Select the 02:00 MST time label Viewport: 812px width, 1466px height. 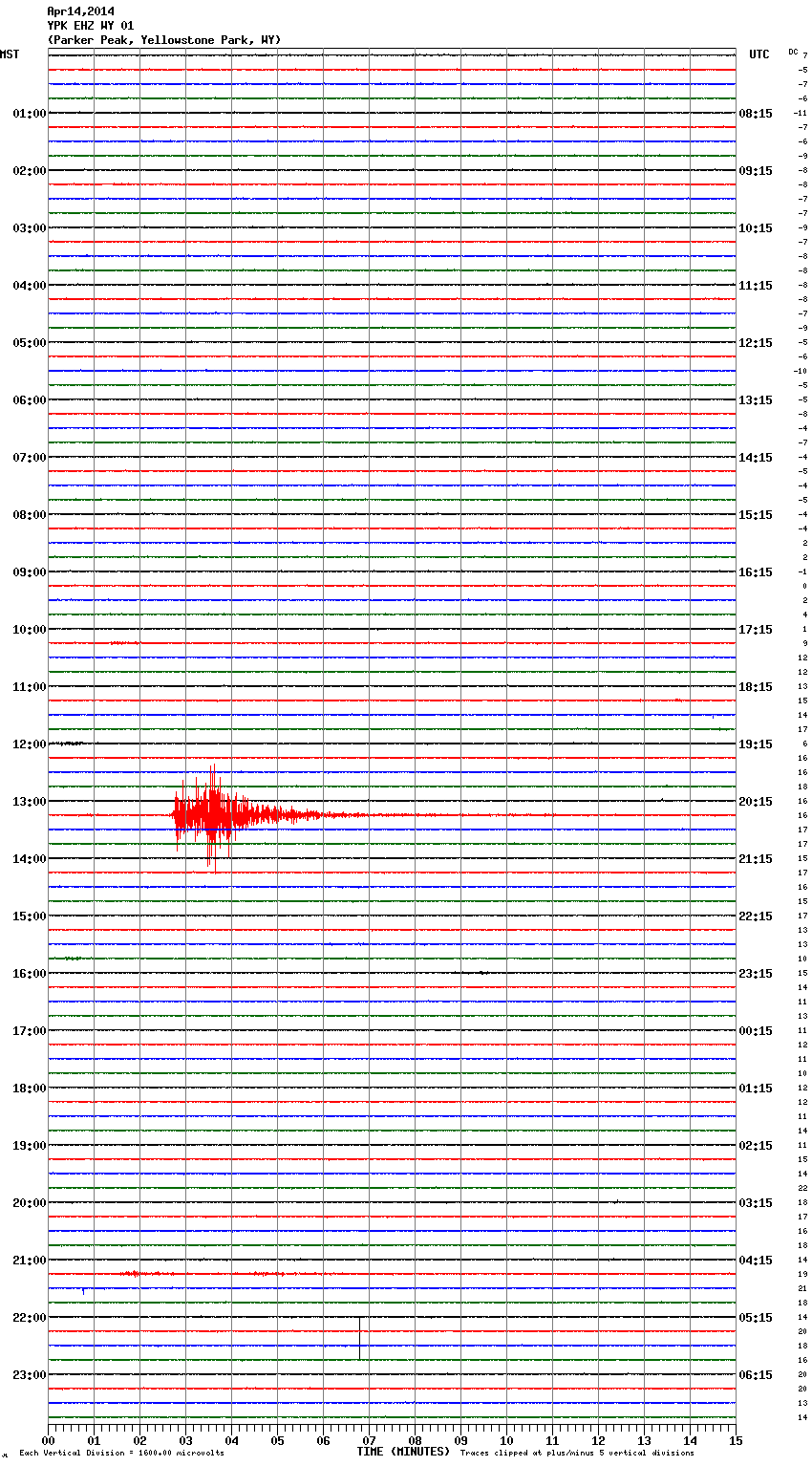point(29,171)
